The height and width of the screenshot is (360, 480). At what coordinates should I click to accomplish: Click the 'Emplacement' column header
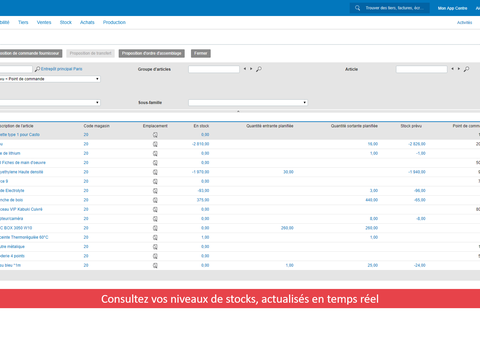(x=155, y=126)
